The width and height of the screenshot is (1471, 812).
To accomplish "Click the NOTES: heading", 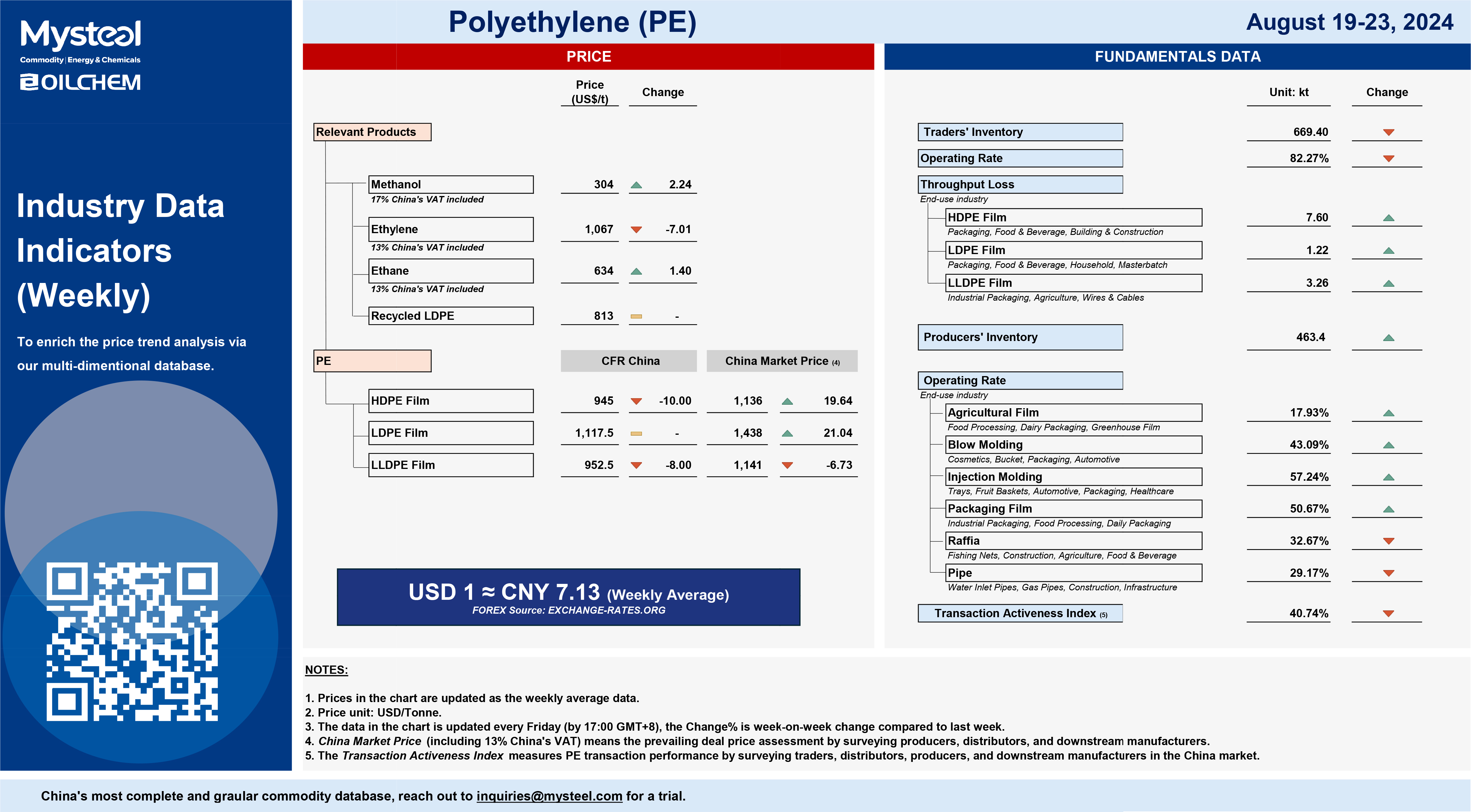I will (x=326, y=670).
